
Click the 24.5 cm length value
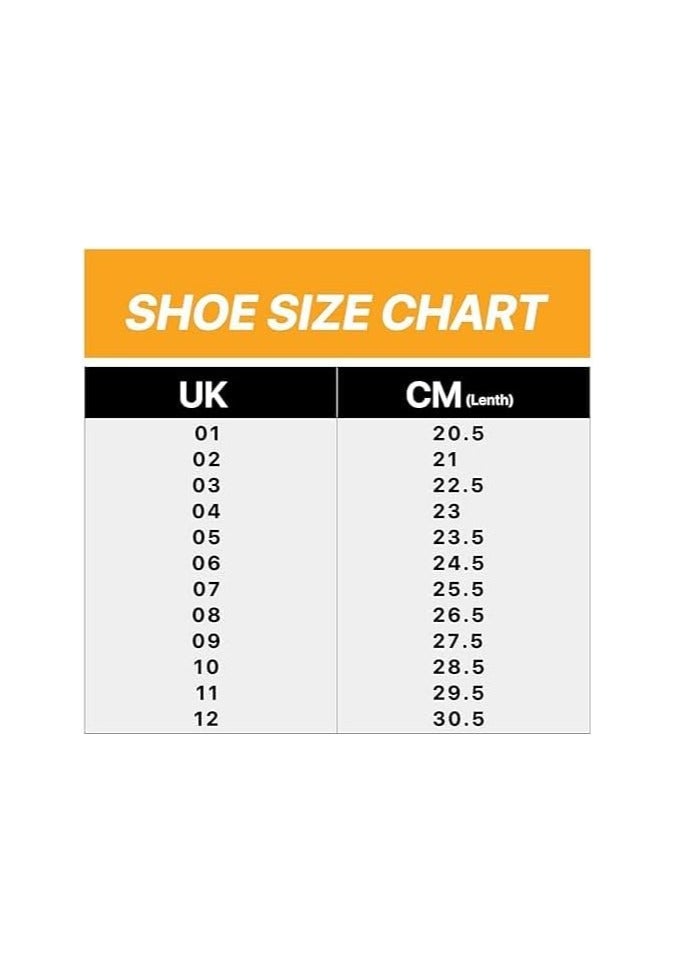458,564
